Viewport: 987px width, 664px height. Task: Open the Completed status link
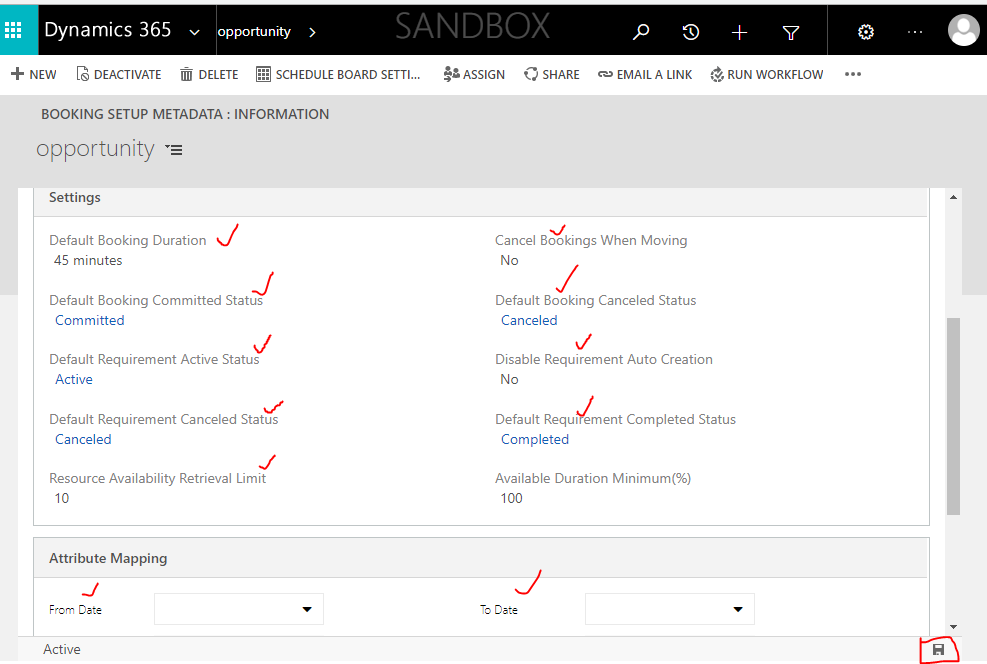pyautogui.click(x=535, y=439)
